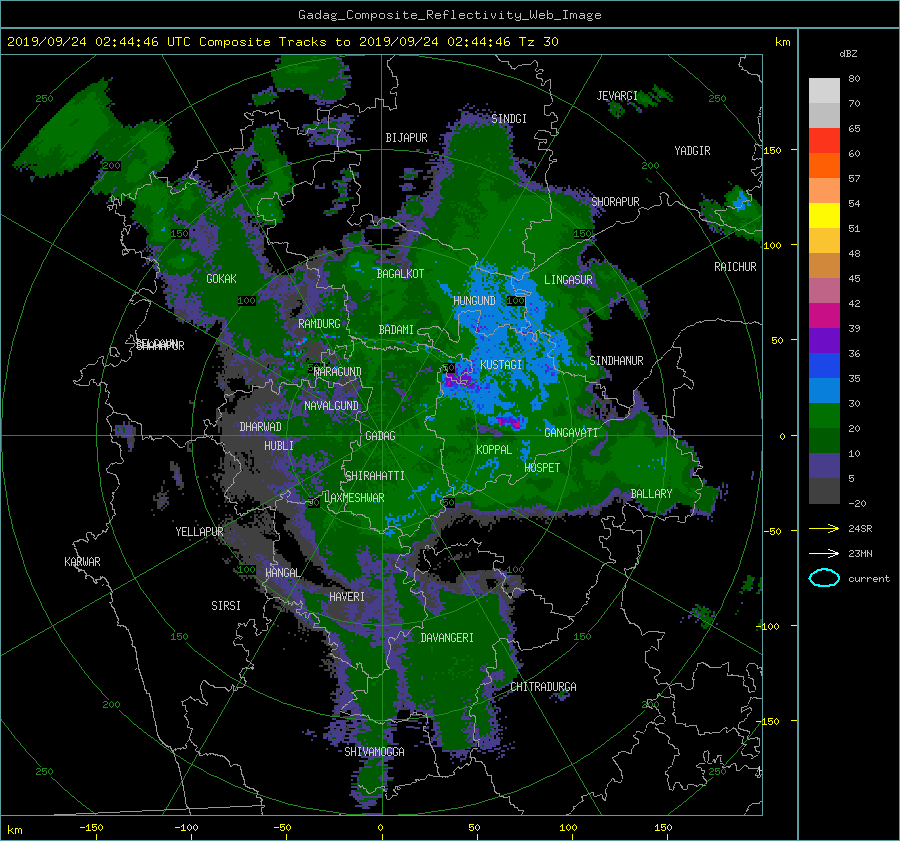Click the 'JEVARGI' city label
This screenshot has width=900, height=841.
[x=617, y=96]
